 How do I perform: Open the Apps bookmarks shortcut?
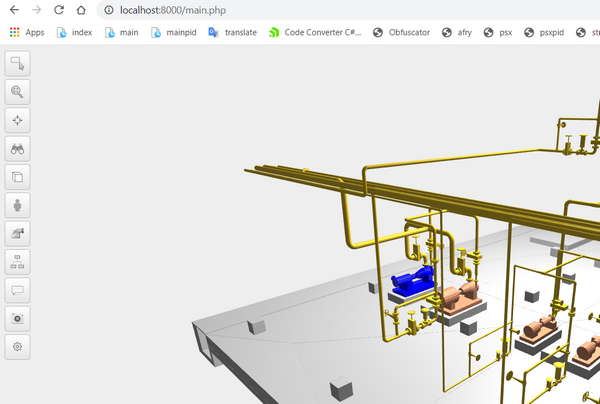click(x=27, y=32)
